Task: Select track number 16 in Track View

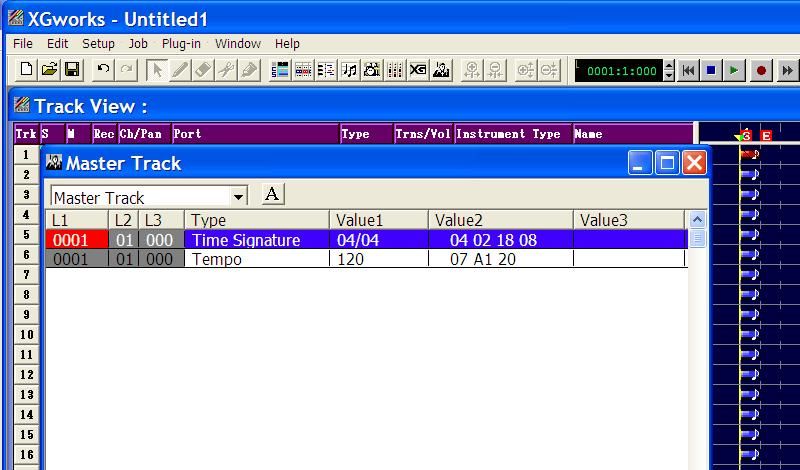Action: (27, 454)
